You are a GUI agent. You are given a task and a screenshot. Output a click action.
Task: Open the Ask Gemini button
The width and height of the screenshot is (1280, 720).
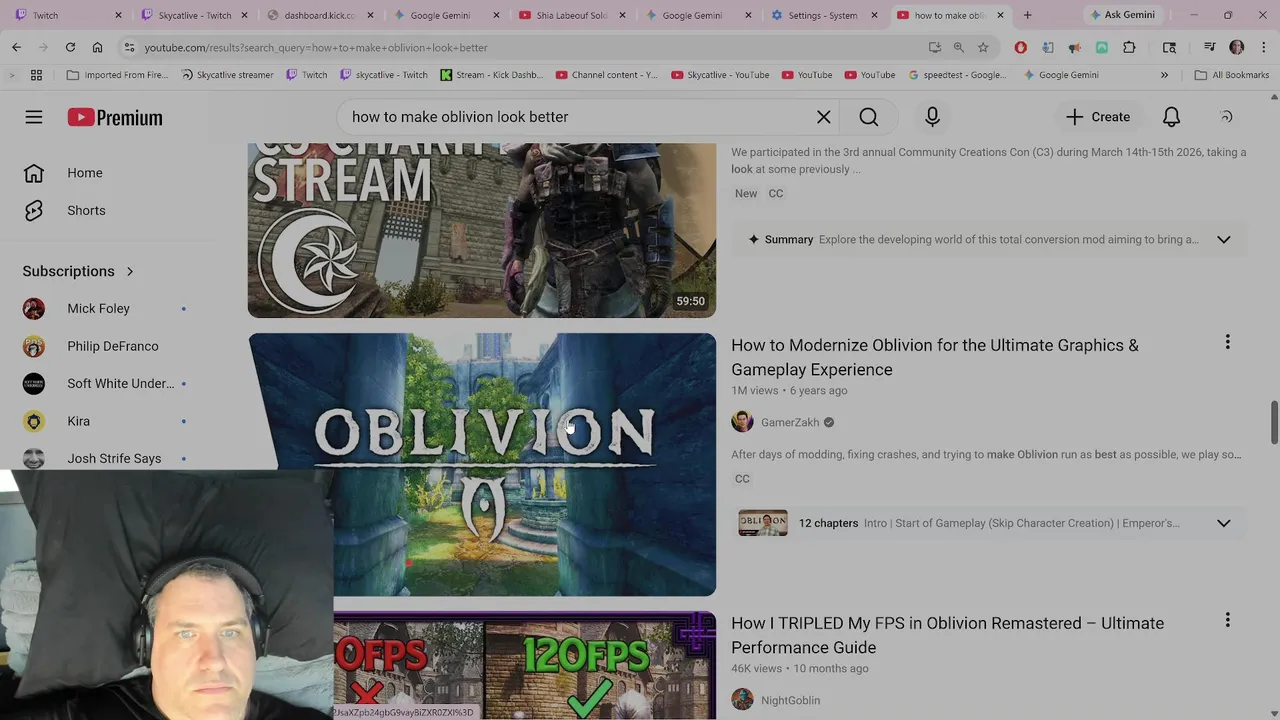[x=1121, y=15]
